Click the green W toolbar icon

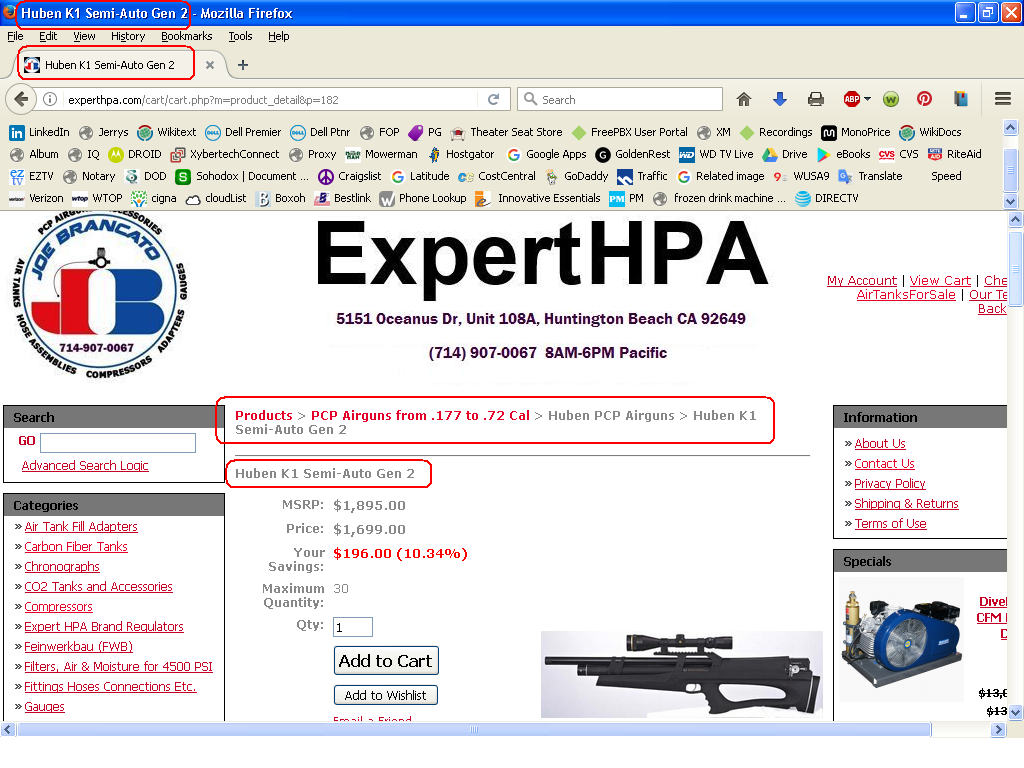pos(891,99)
